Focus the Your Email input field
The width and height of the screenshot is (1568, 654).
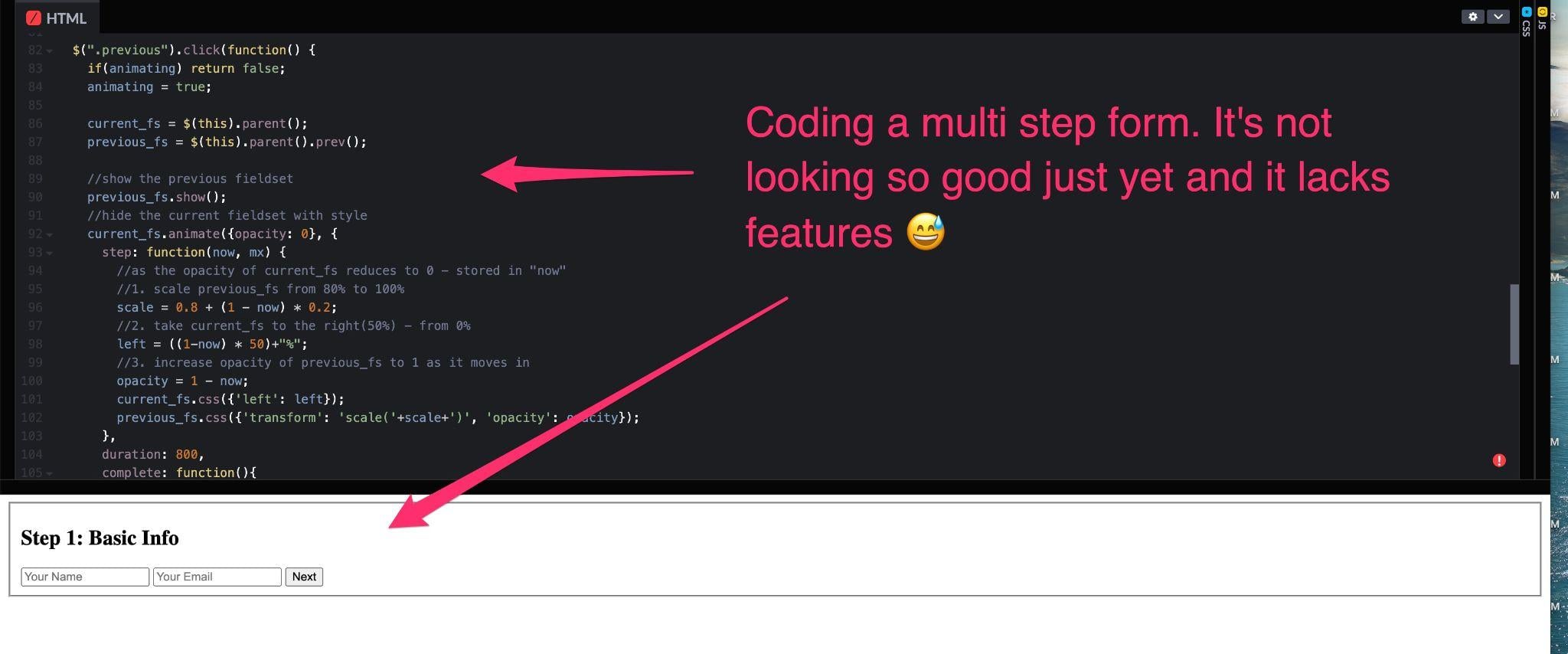tap(217, 577)
